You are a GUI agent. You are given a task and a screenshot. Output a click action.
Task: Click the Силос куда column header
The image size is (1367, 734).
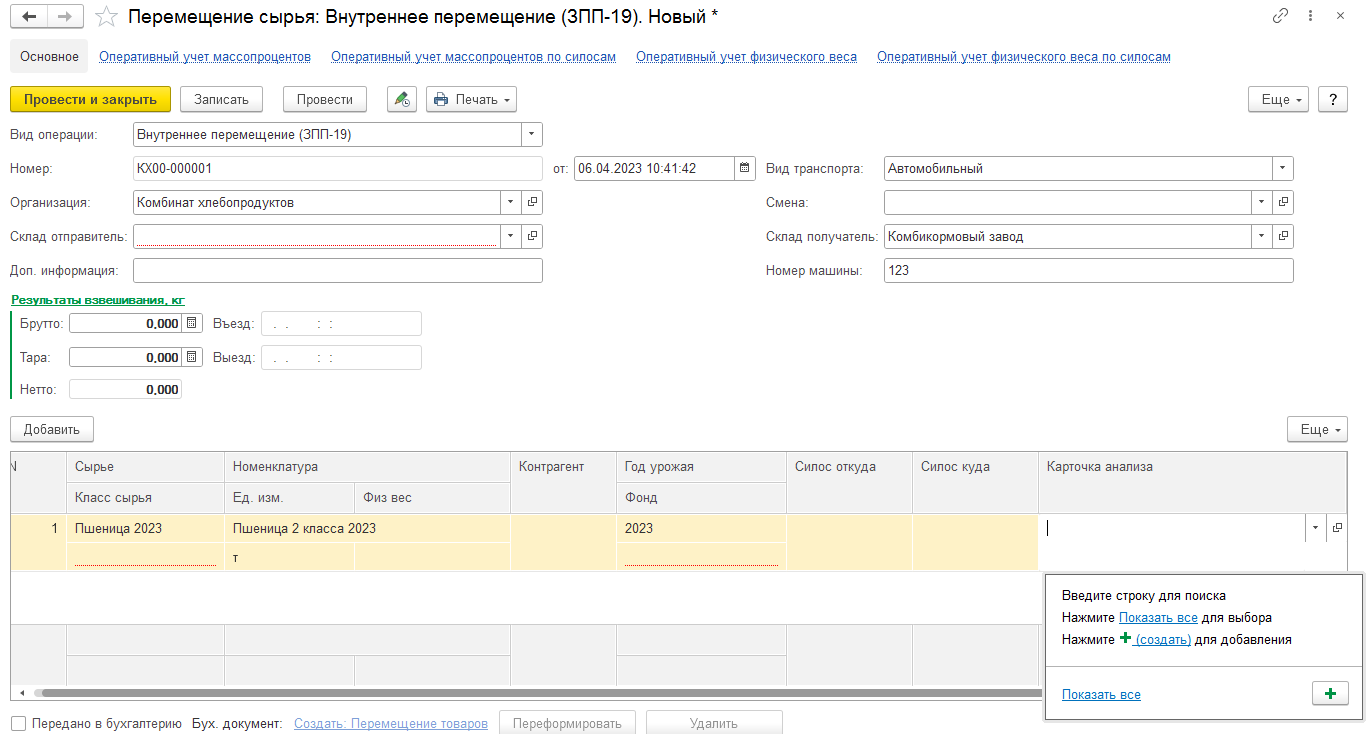pyautogui.click(x=975, y=482)
